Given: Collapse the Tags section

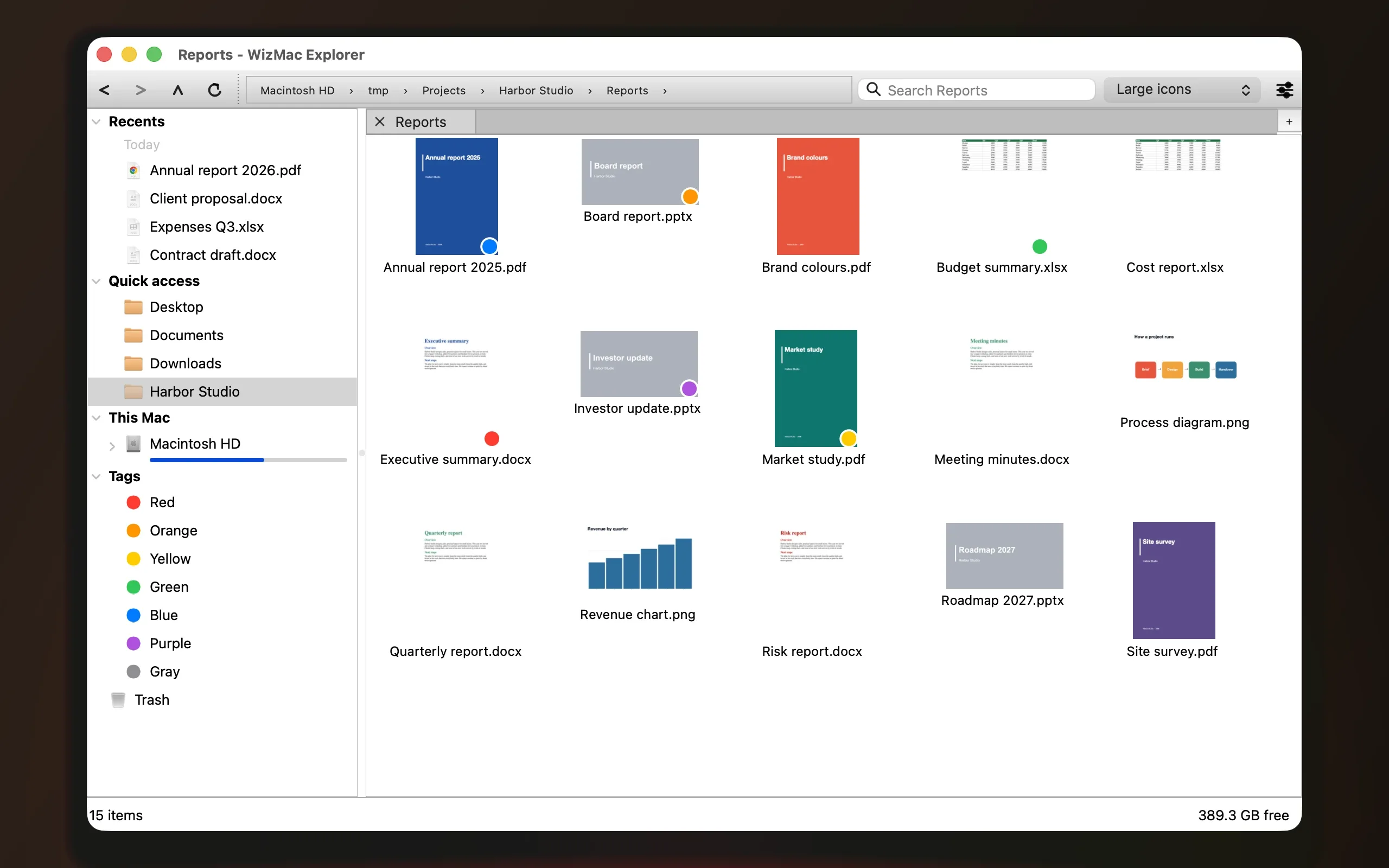Looking at the screenshot, I should [97, 476].
